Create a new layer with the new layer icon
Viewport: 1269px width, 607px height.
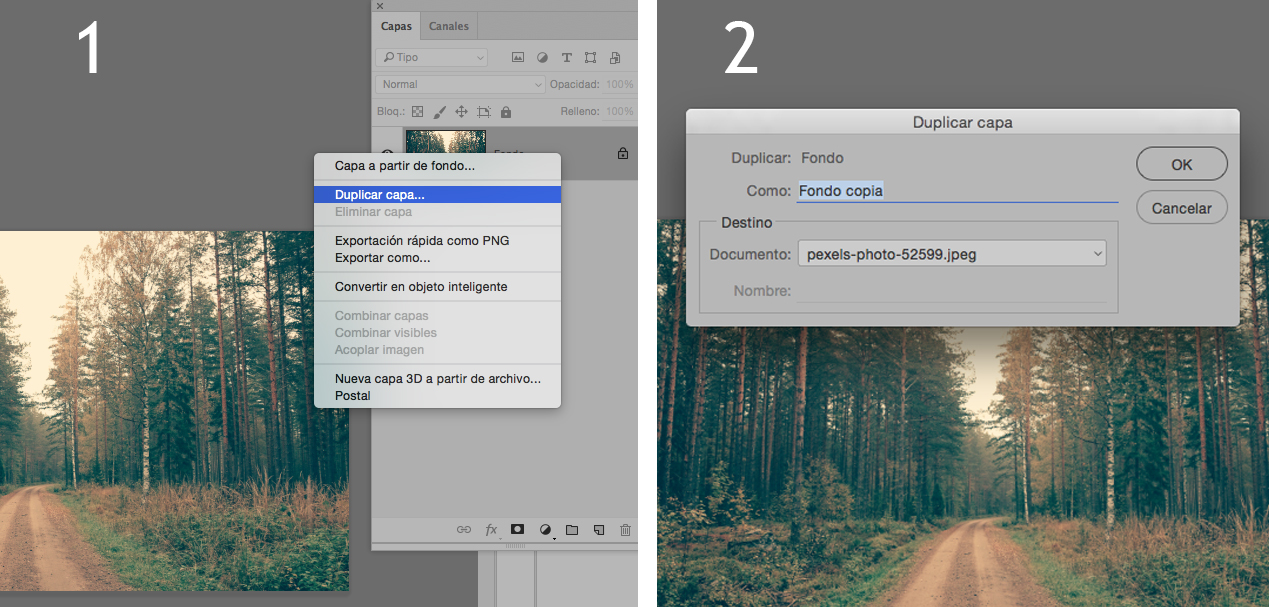(x=599, y=529)
